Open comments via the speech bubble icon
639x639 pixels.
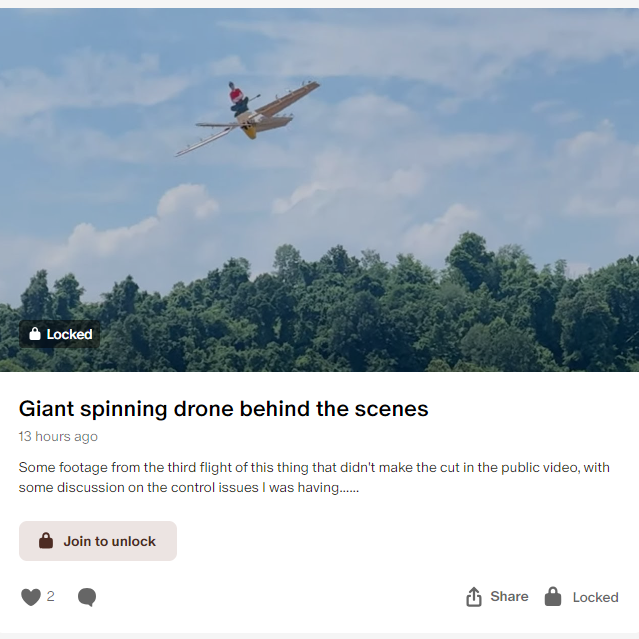click(x=87, y=597)
